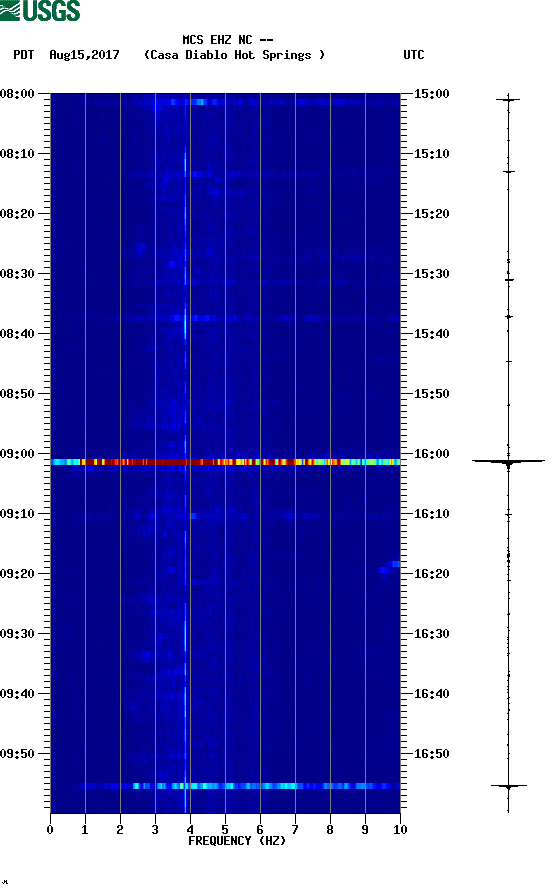Click the USGS logo
Viewport: 552px width, 893px height.
pos(40,10)
